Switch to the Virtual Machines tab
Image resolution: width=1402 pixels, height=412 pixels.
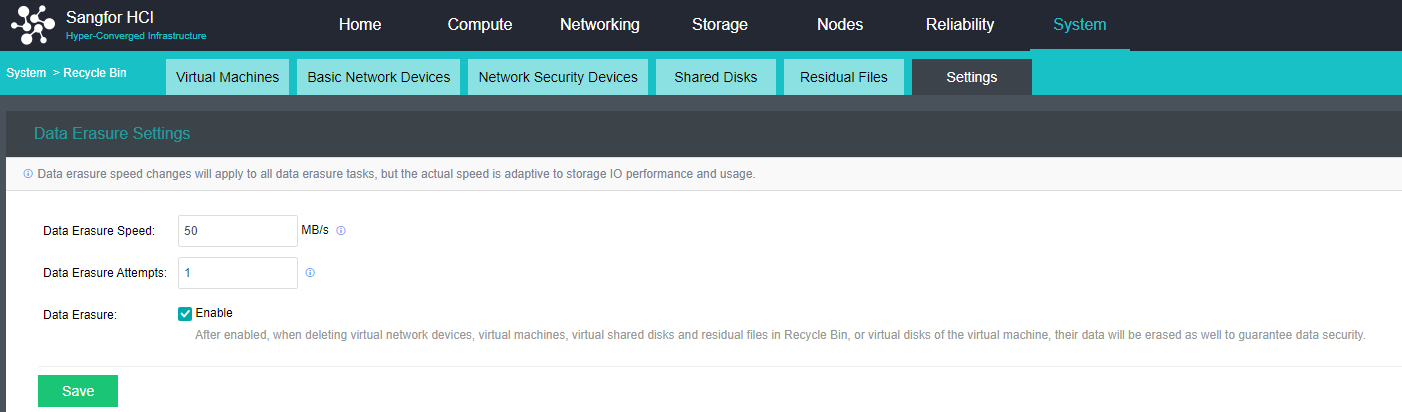[227, 77]
